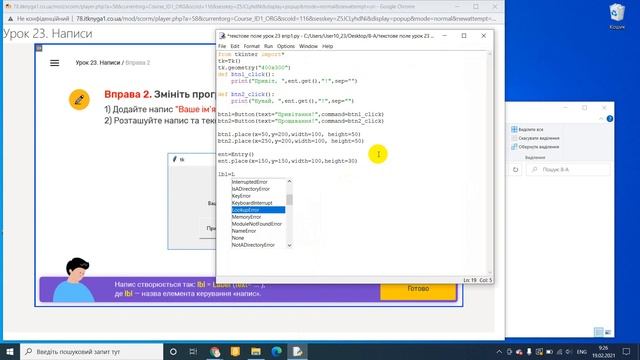
Task: Open Chrome from the taskbar
Action: click(x=215, y=351)
